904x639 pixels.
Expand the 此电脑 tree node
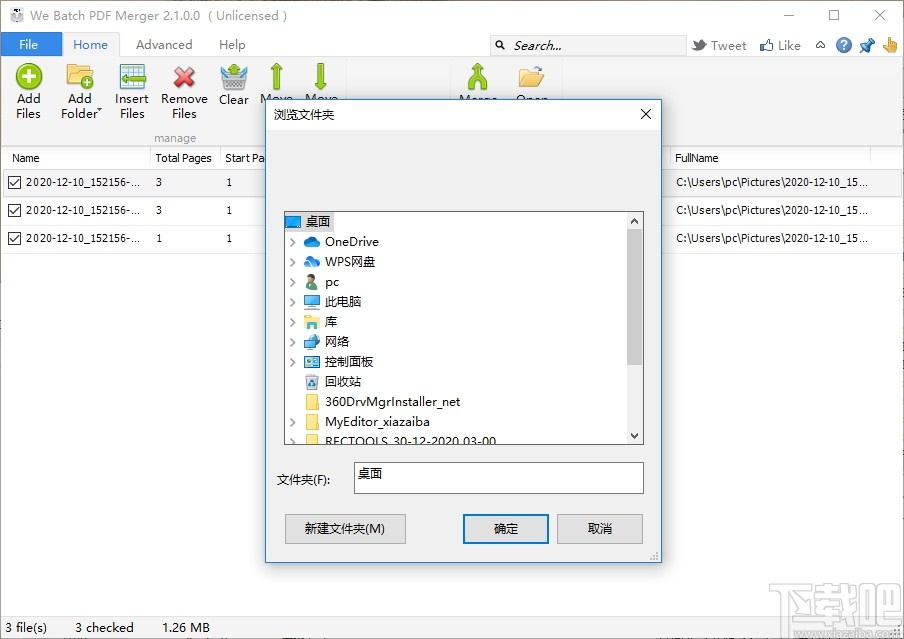294,301
